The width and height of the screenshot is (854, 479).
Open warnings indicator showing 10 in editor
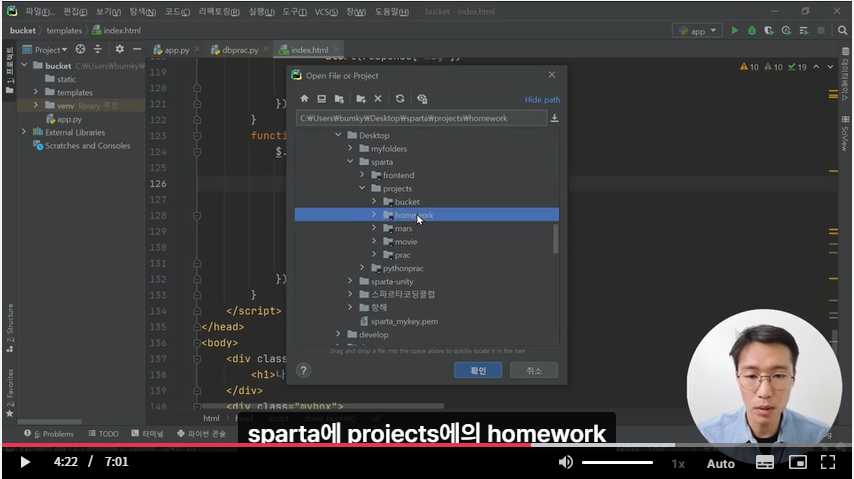point(749,67)
